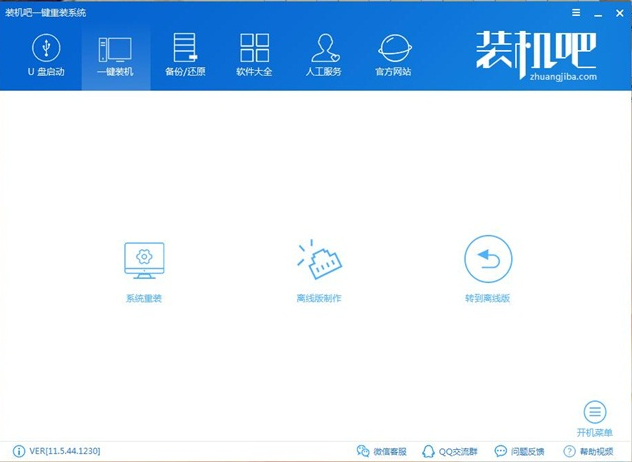Click the VER[11.5.44.1230] version text
This screenshot has height=462, width=632.
[65, 451]
